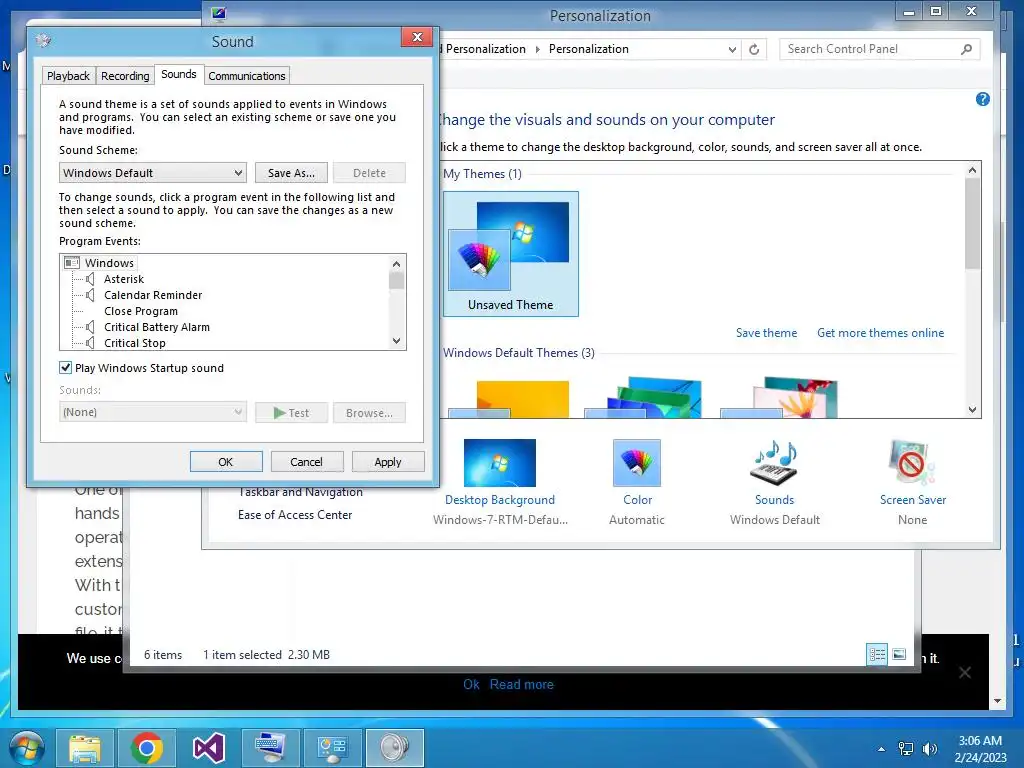Image resolution: width=1024 pixels, height=768 pixels.
Task: Click the Critical Battery Alarm speaker icon
Action: [x=91, y=327]
